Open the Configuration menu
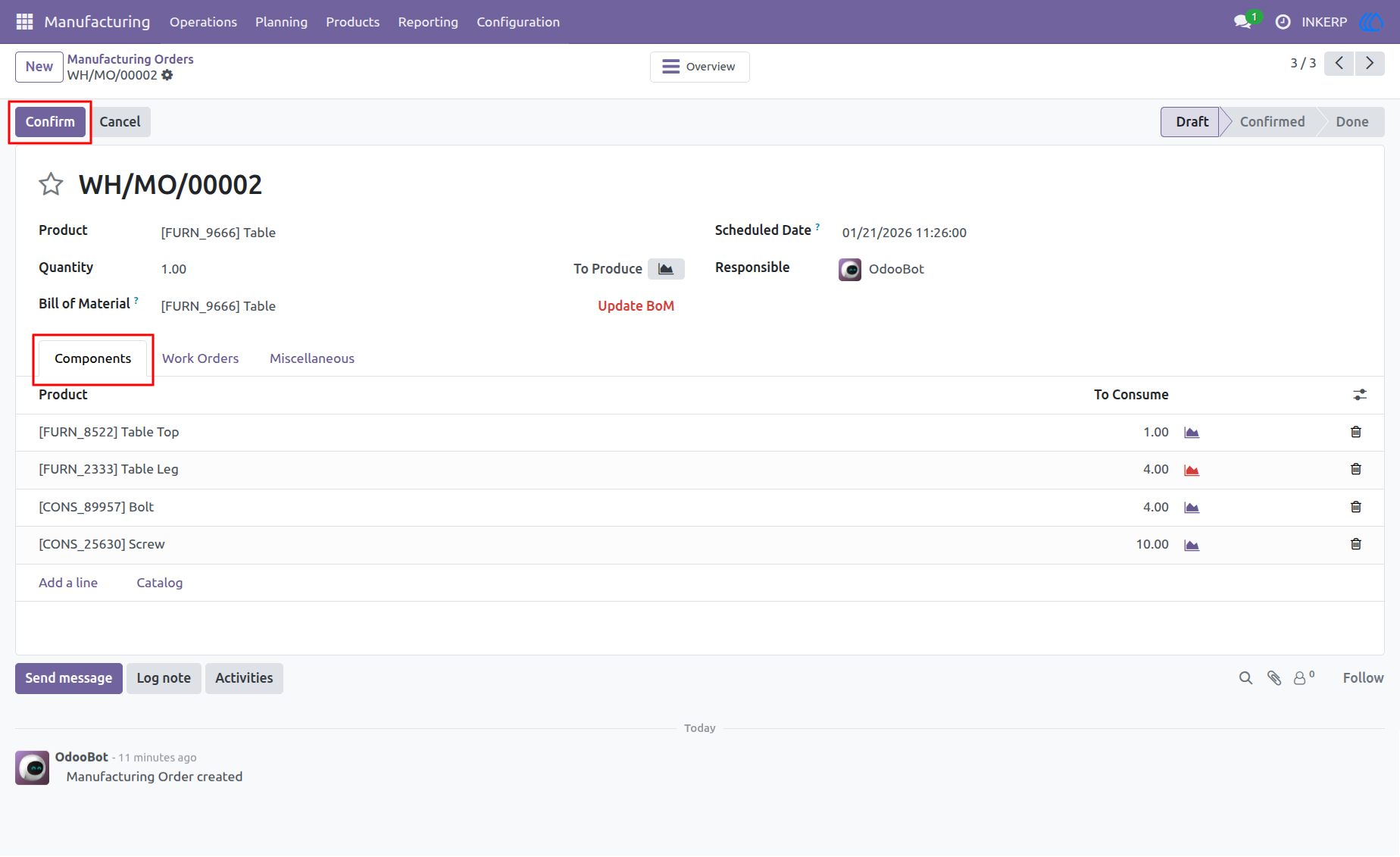 (x=518, y=22)
